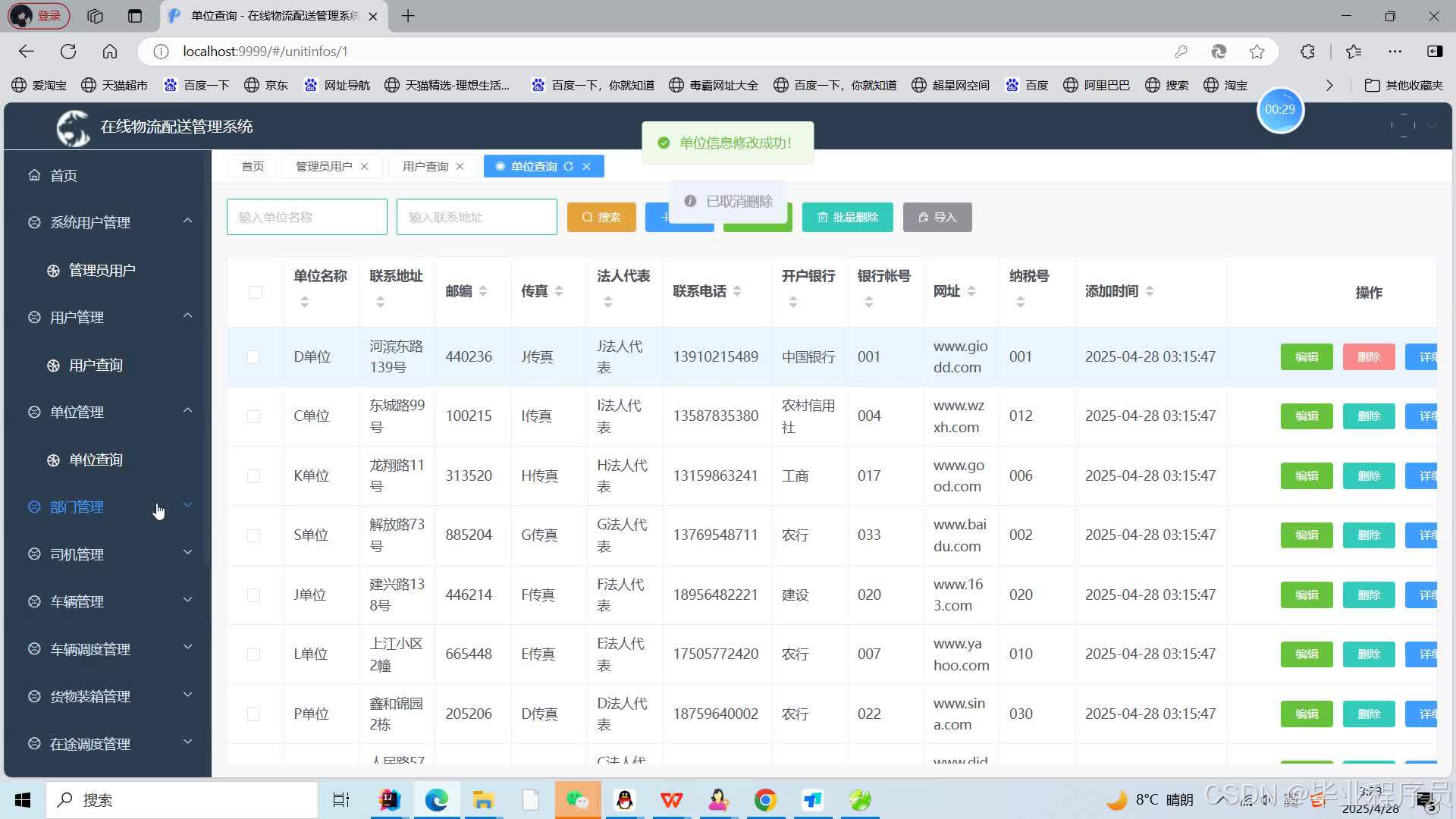Select the K单位 row checkbox
Viewport: 1456px width, 819px height.
click(254, 476)
